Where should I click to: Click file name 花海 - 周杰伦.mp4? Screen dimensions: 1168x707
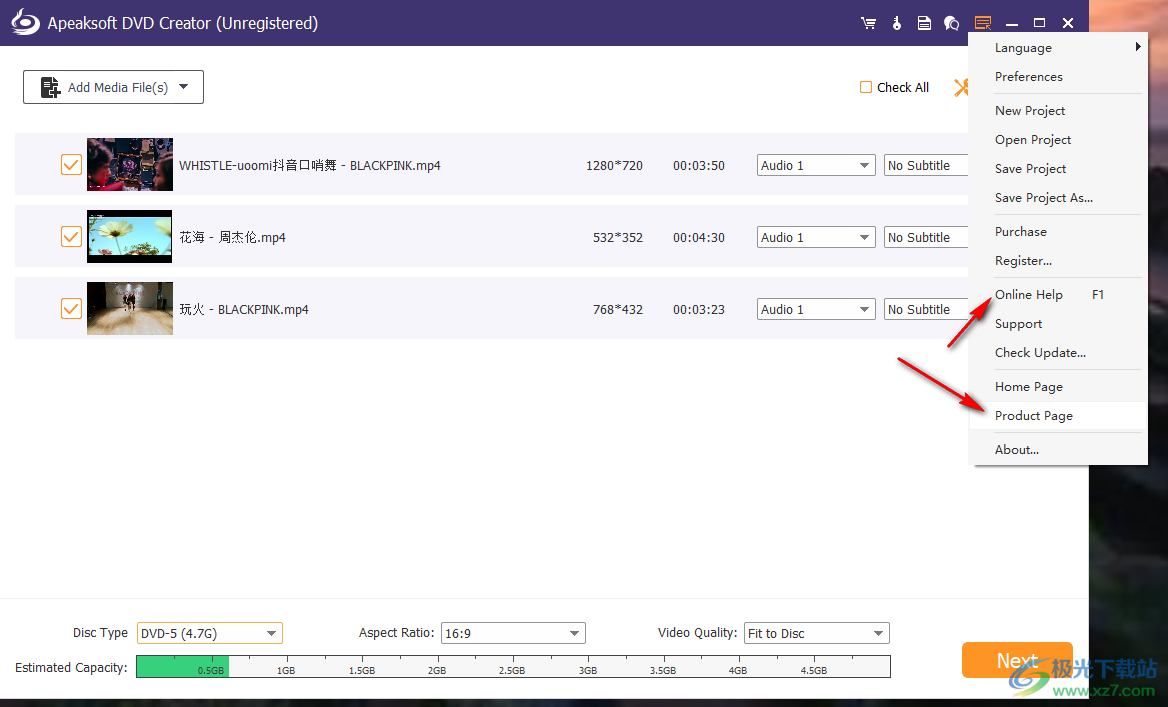coord(232,238)
